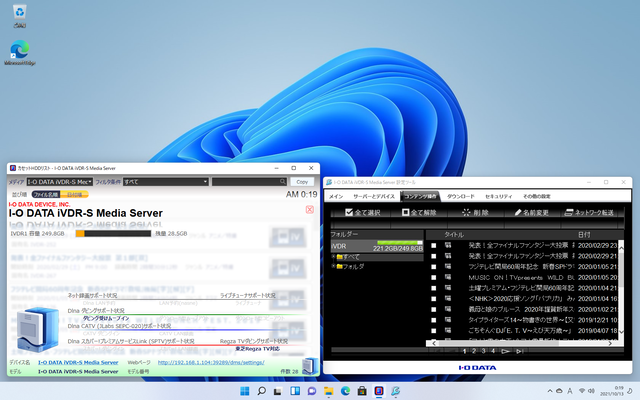Open the メディア device dropdown
Image resolution: width=640 pixels, height=400 pixels.
pos(60,182)
